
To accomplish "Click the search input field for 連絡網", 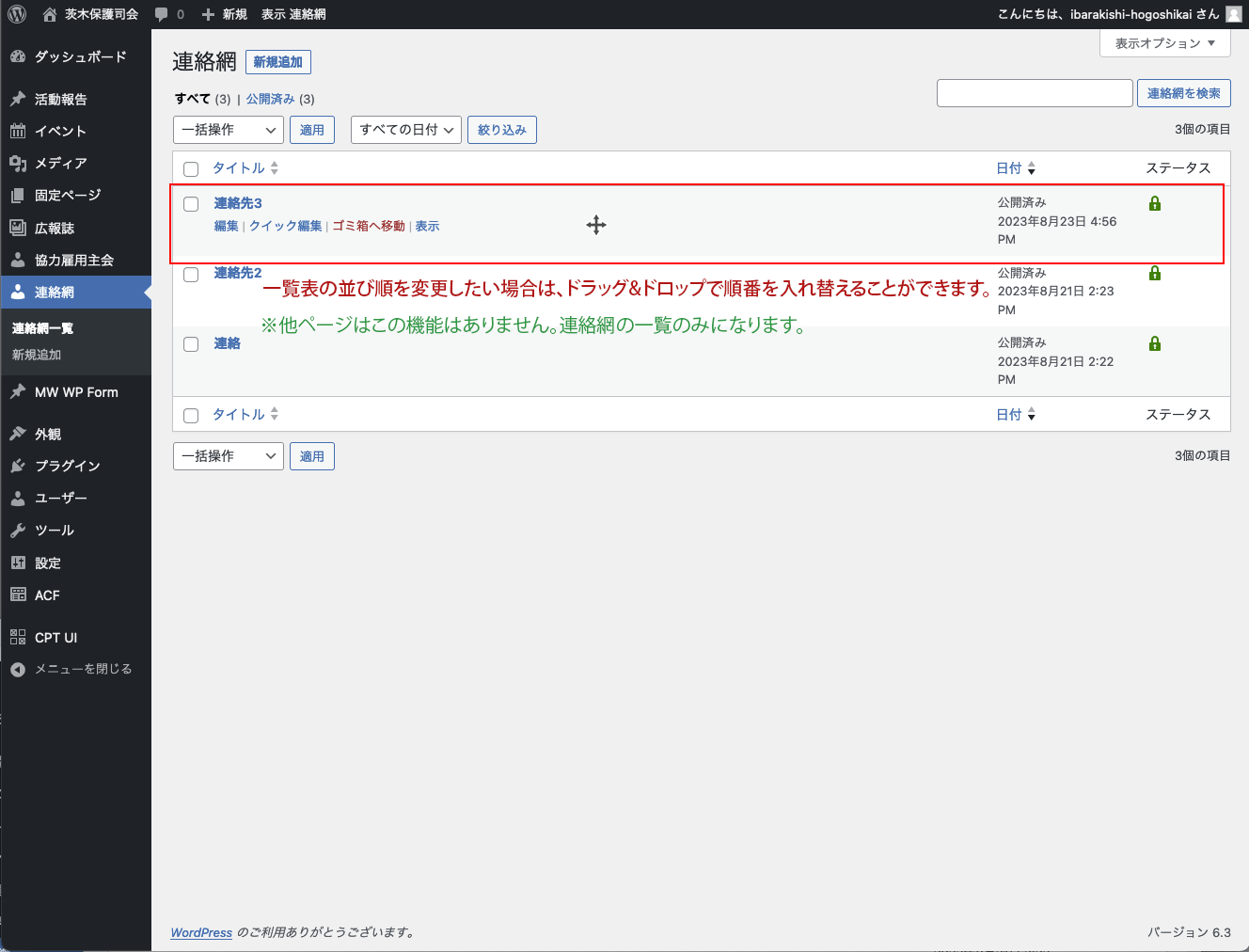I will (x=1035, y=93).
